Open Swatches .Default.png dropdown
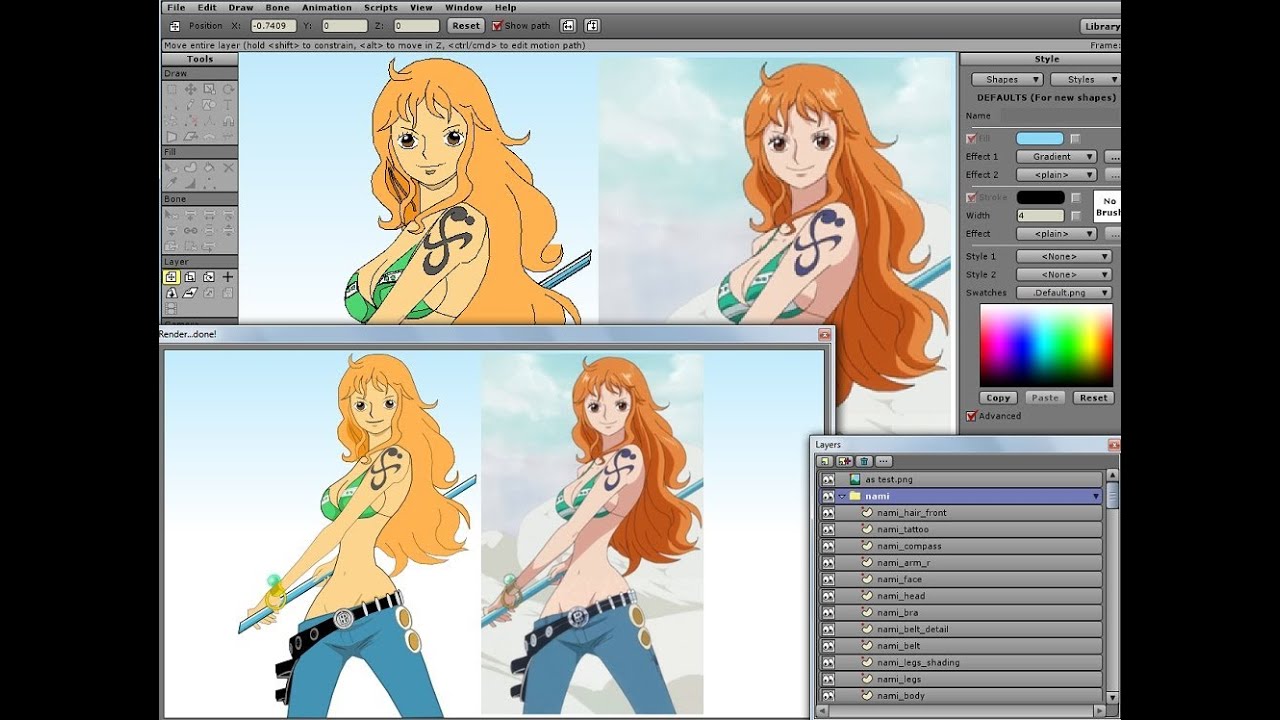The image size is (1280, 720). [1064, 293]
